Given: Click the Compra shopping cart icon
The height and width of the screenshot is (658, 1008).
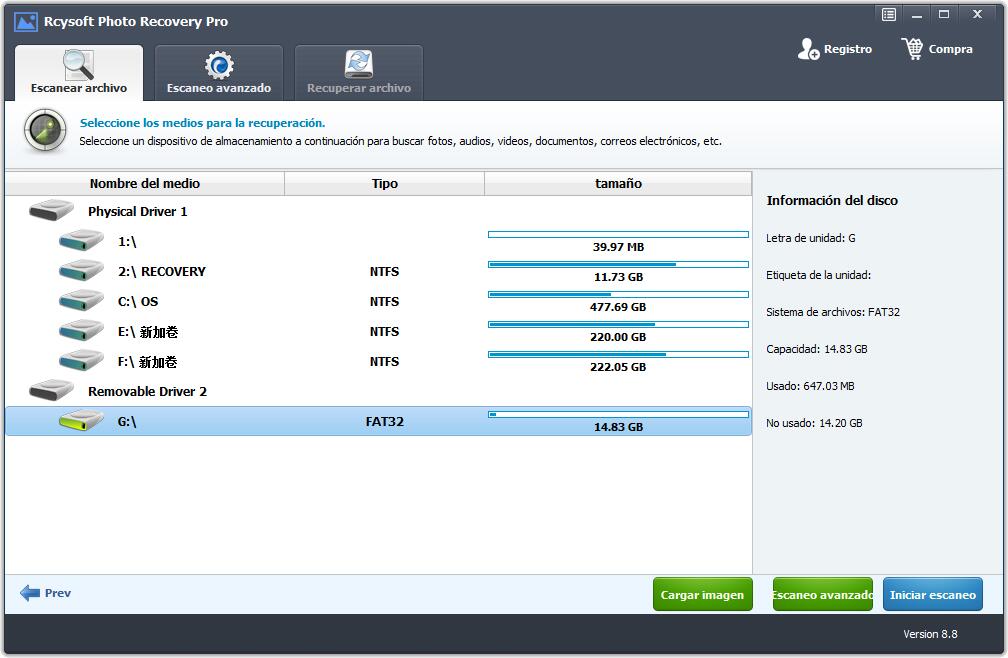Looking at the screenshot, I should tap(912, 49).
